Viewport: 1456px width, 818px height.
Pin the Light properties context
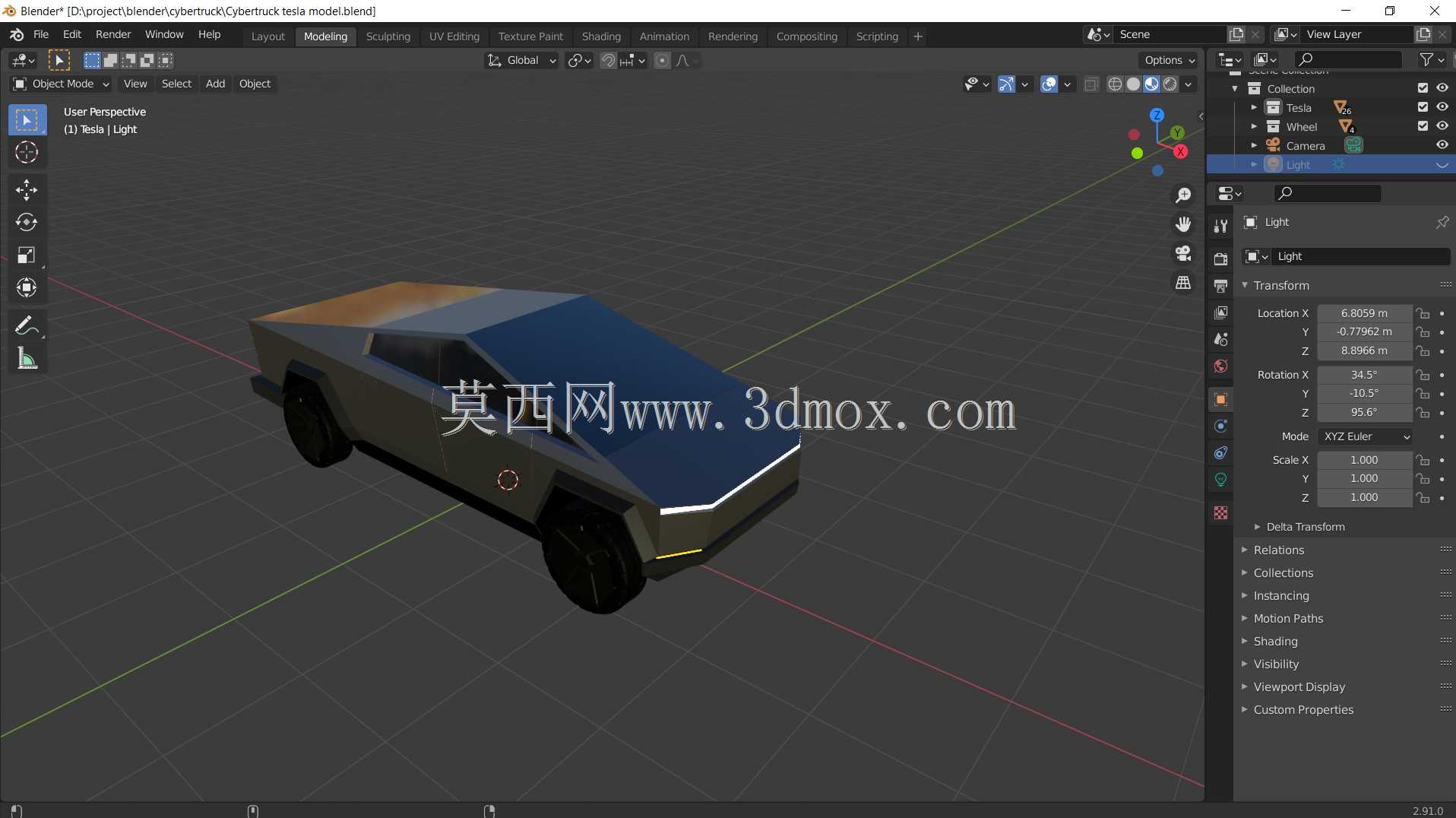[1442, 222]
